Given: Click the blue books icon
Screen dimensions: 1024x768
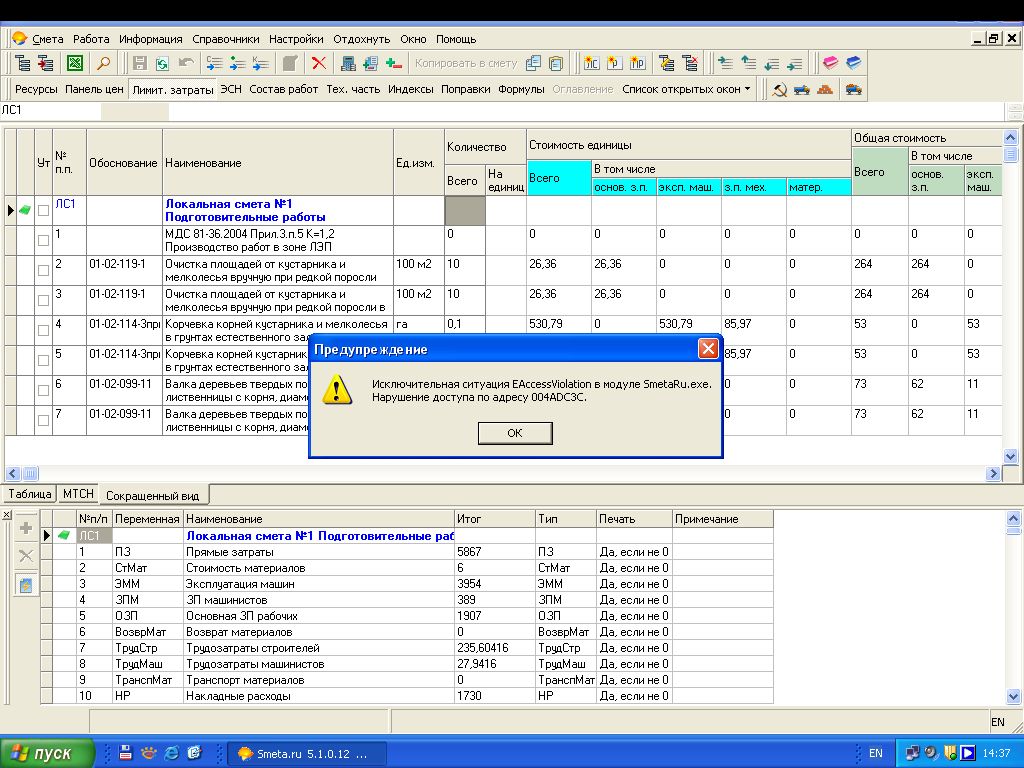Looking at the screenshot, I should point(854,63).
